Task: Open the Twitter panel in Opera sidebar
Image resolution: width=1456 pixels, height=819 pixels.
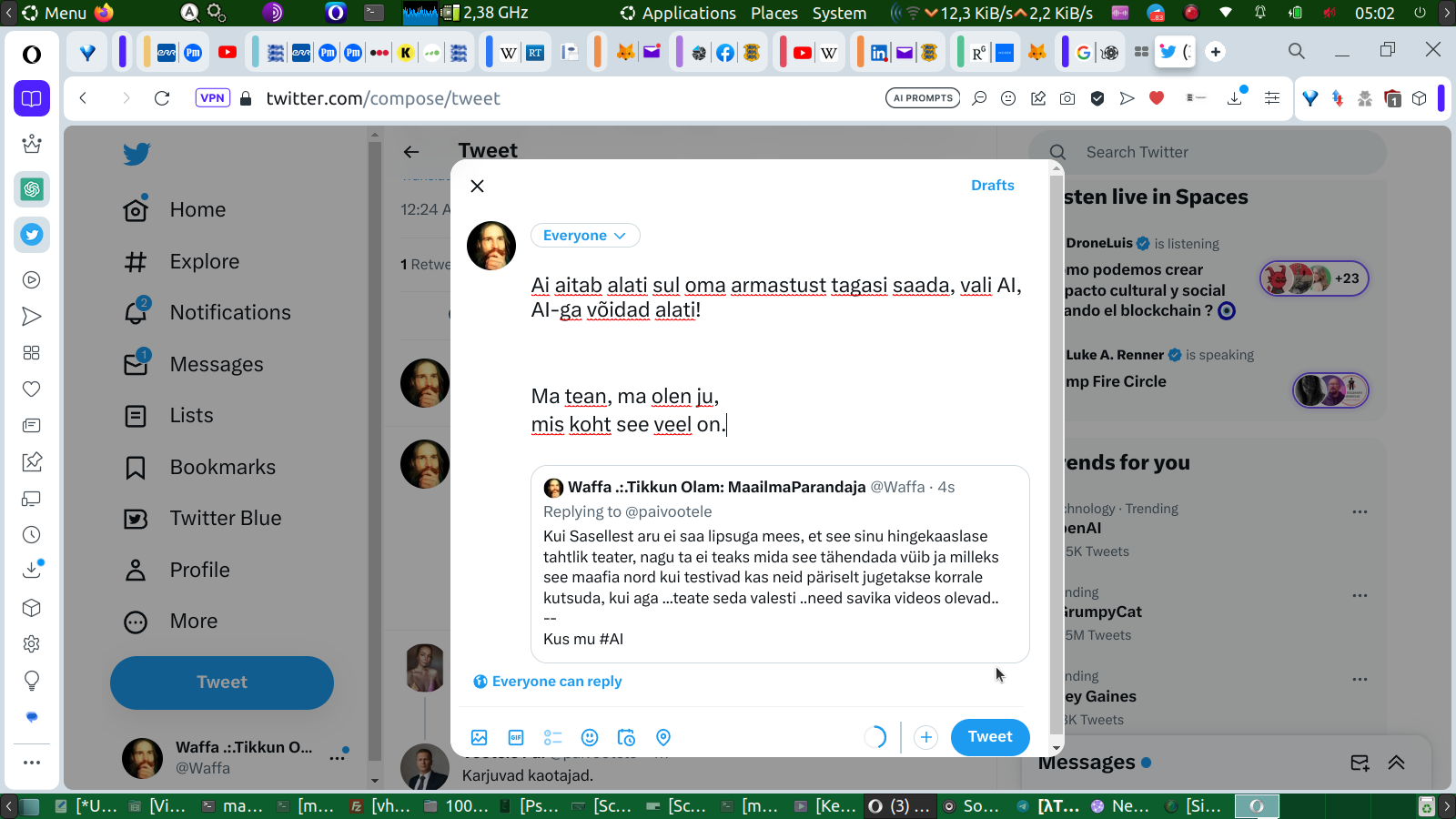Action: [x=32, y=235]
